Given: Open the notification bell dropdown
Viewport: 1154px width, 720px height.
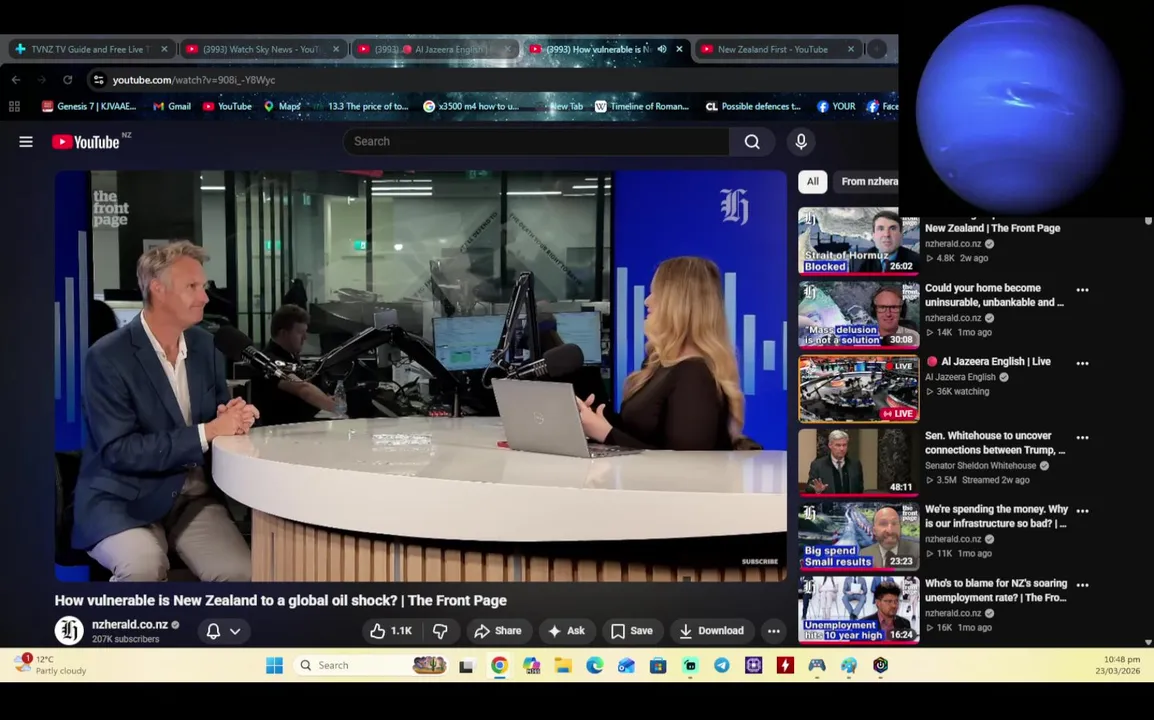Looking at the screenshot, I should coord(224,631).
